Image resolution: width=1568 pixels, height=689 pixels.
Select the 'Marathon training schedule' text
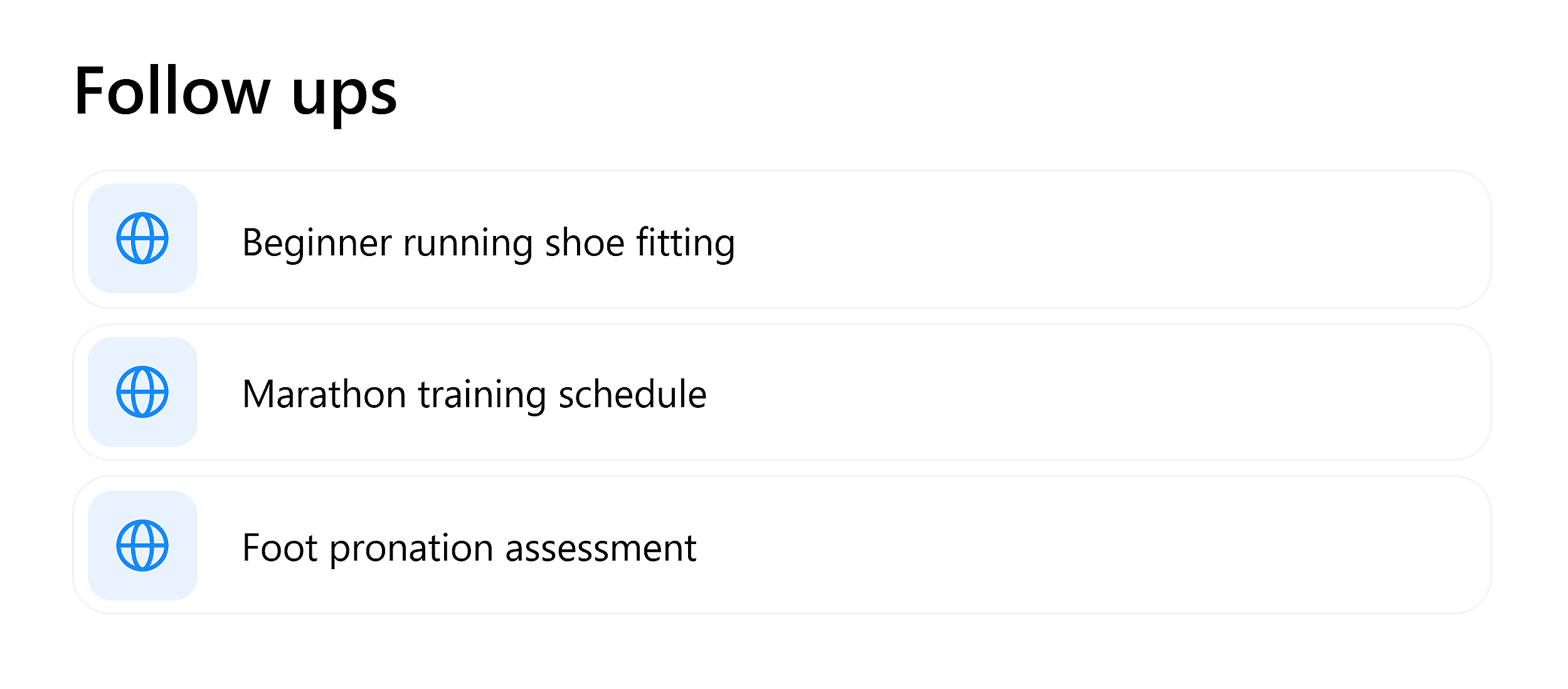(x=474, y=395)
